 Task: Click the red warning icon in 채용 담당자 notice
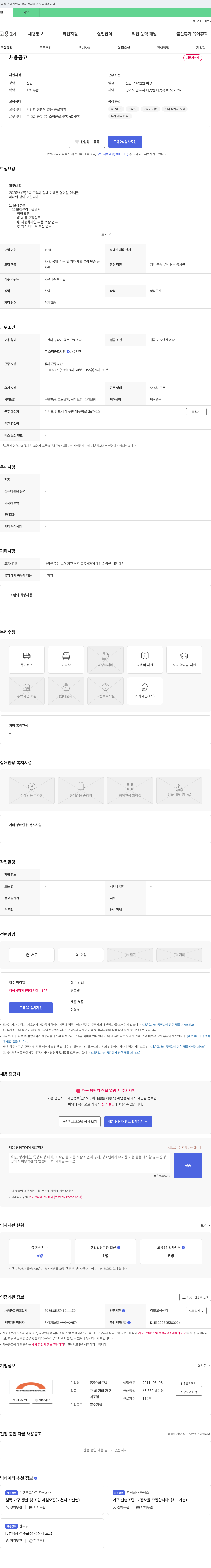78,1091
